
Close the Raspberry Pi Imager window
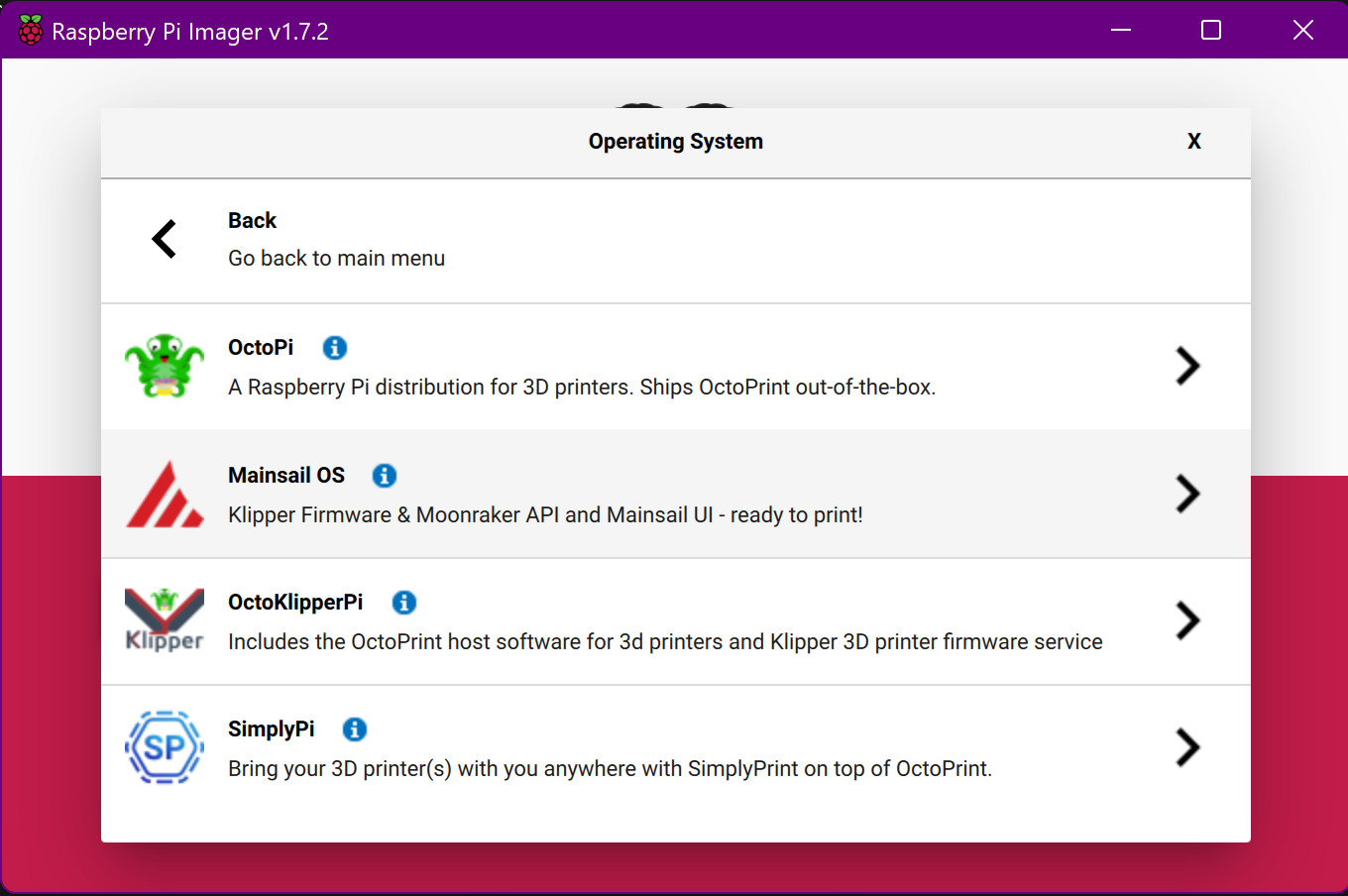[x=1303, y=30]
